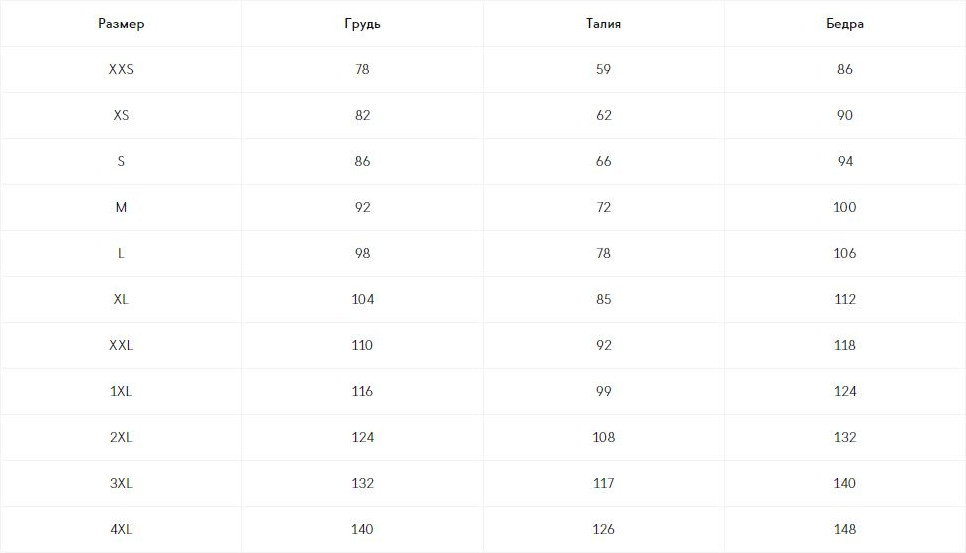Viewport: 966px width, 553px height.
Task: Select the 2XL size cell
Action: [121, 438]
